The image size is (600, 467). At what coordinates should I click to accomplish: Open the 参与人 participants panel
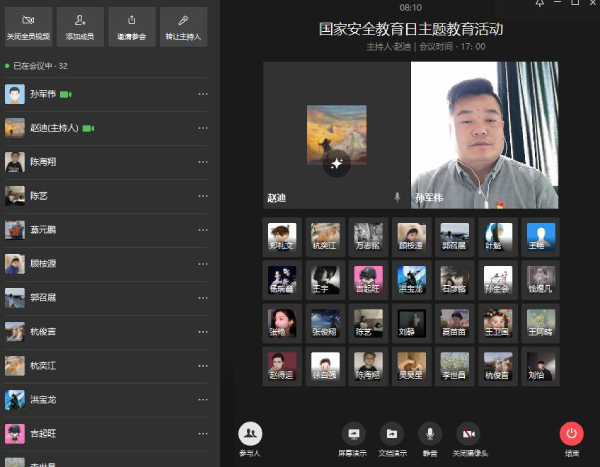click(x=250, y=437)
